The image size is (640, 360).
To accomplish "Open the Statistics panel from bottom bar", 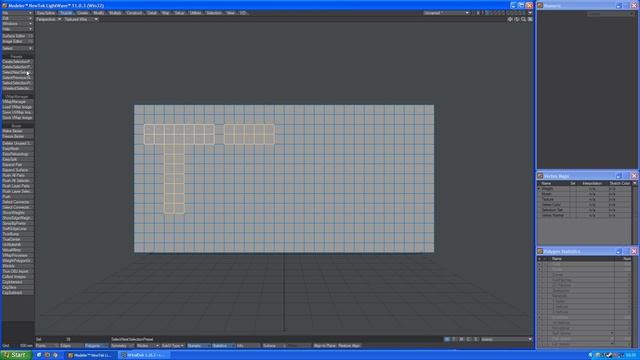I will [x=223, y=346].
